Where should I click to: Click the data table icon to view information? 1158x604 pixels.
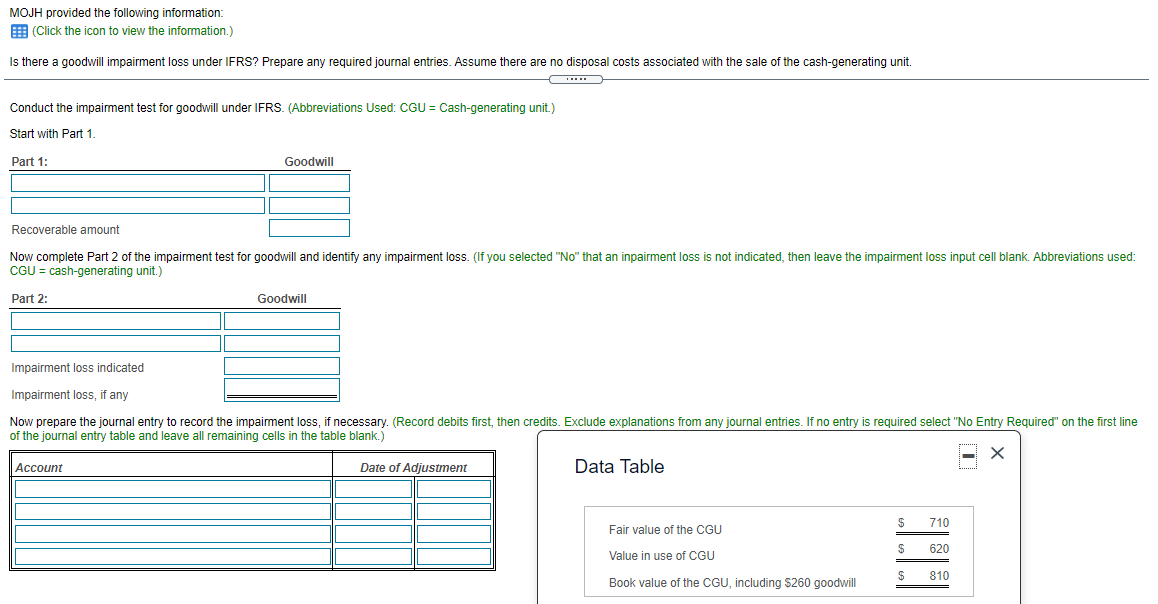tap(18, 31)
